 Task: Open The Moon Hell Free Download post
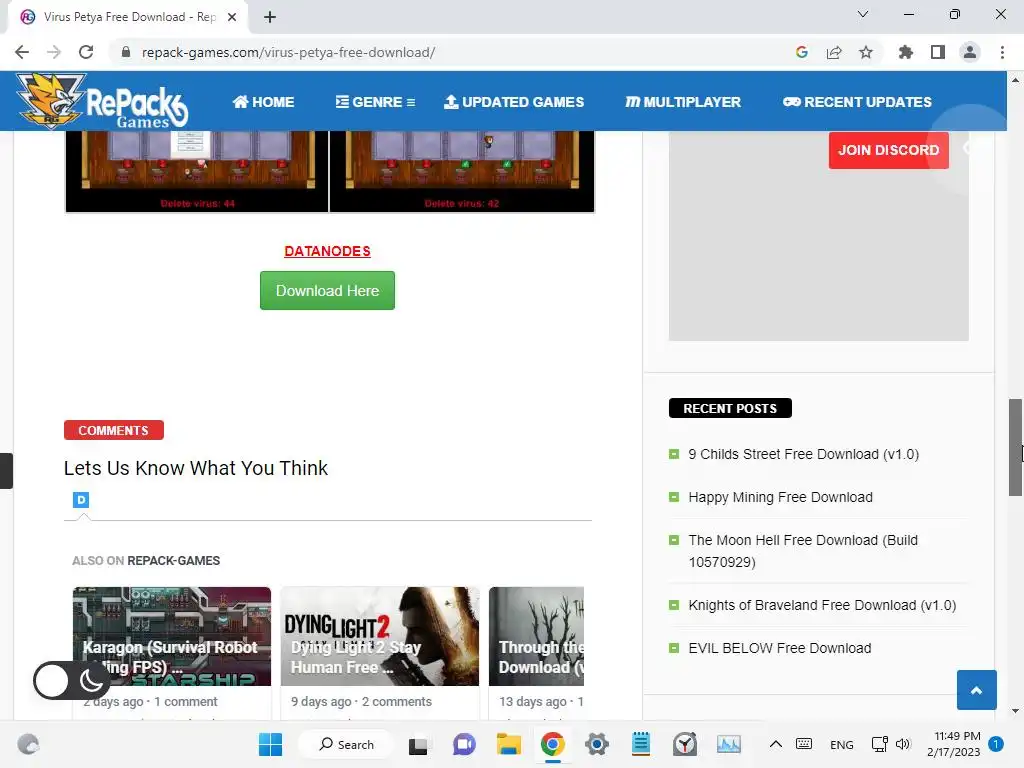[803, 551]
